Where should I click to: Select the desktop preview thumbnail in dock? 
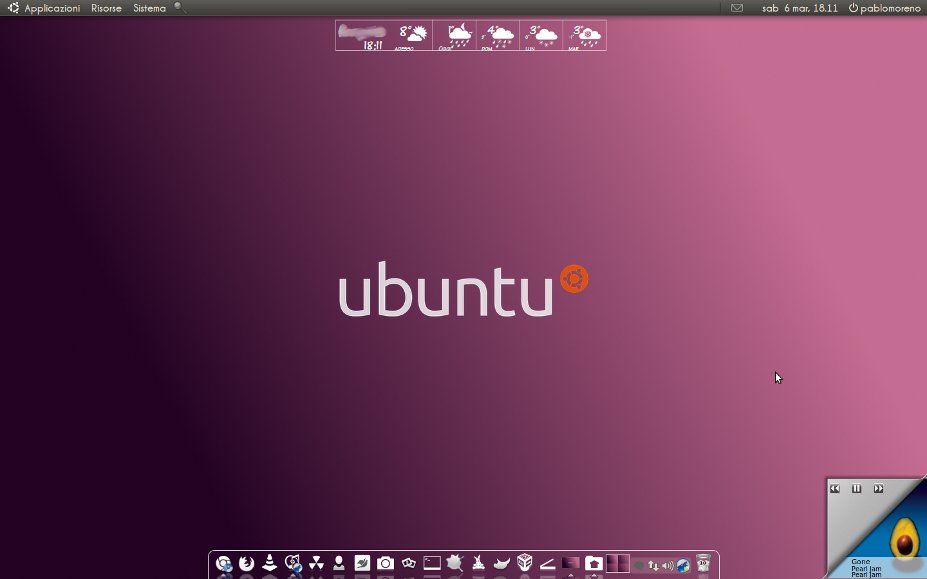[x=571, y=563]
